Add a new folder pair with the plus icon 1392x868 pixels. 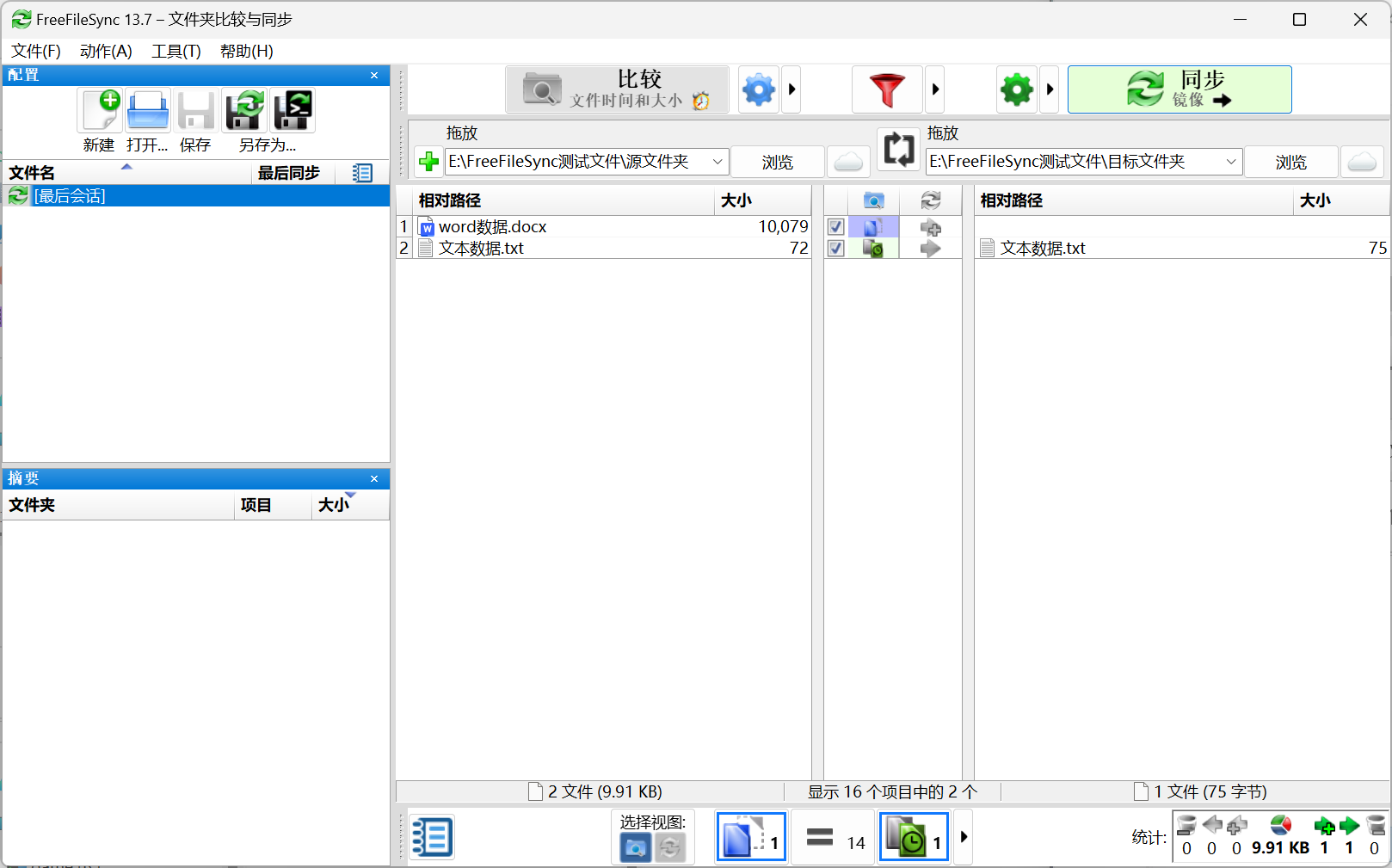(428, 161)
